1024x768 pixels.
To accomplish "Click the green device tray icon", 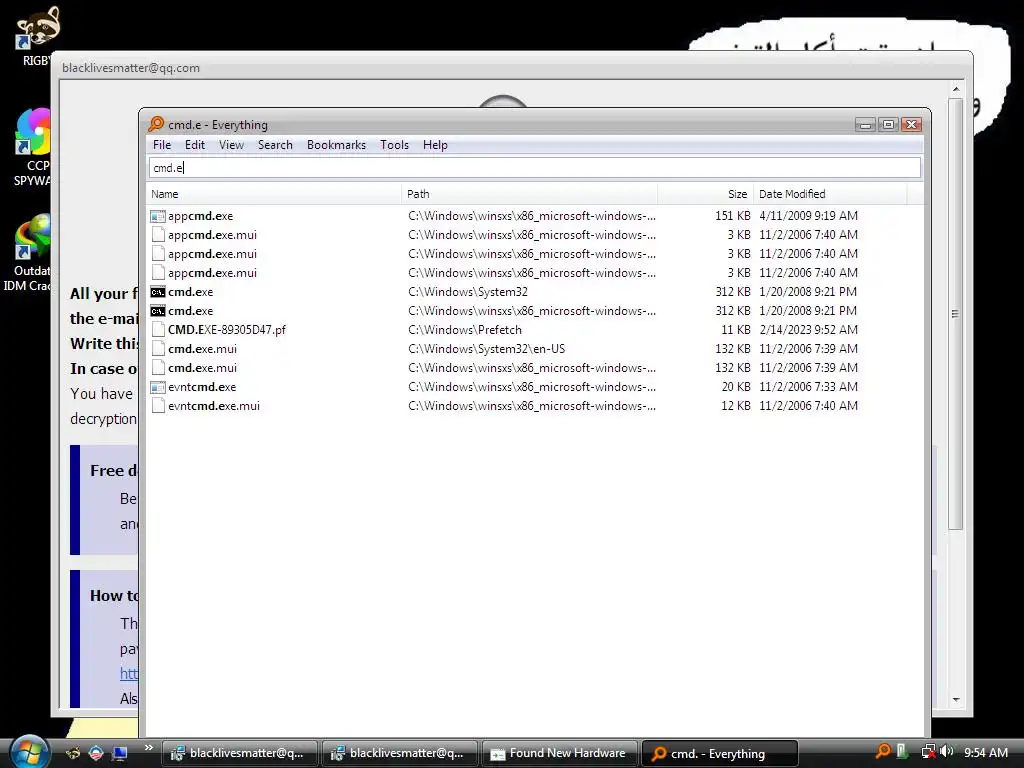I will coord(902,752).
